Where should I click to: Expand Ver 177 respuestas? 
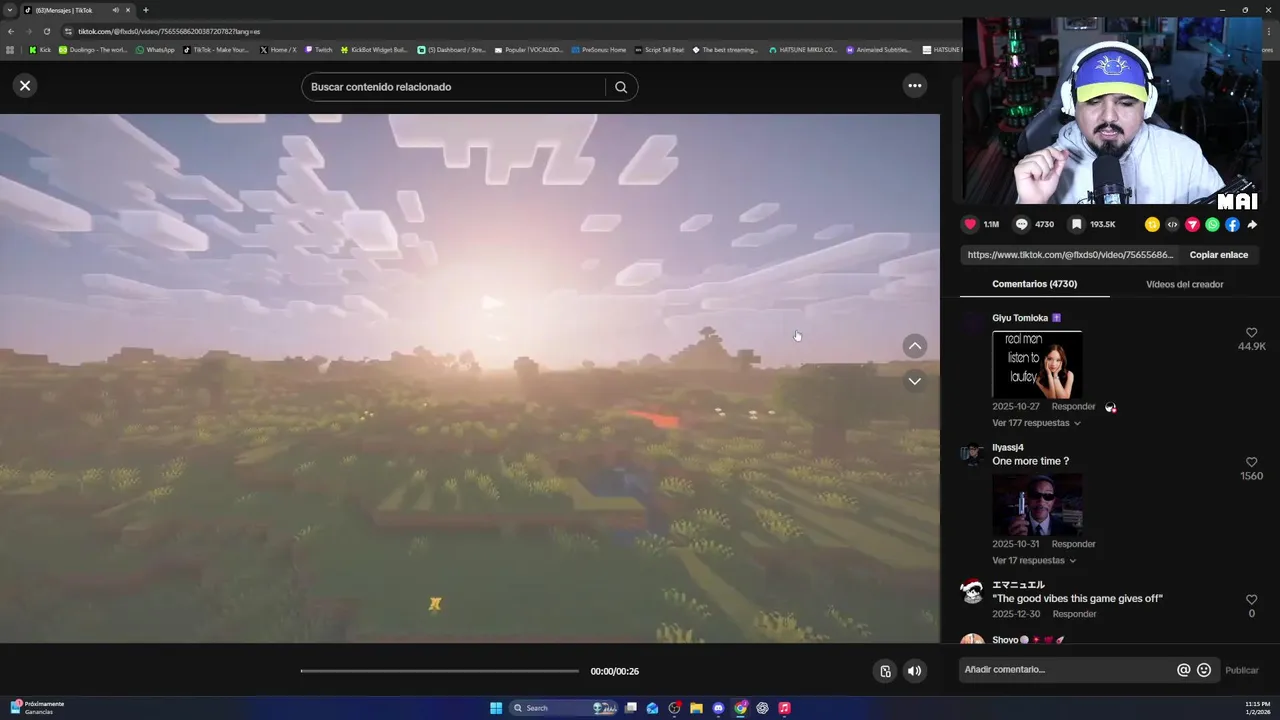click(x=1036, y=423)
